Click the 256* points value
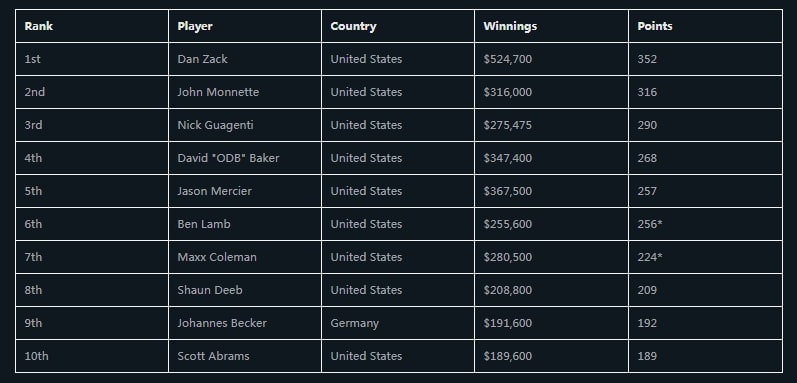The height and width of the screenshot is (383, 797). click(x=650, y=224)
